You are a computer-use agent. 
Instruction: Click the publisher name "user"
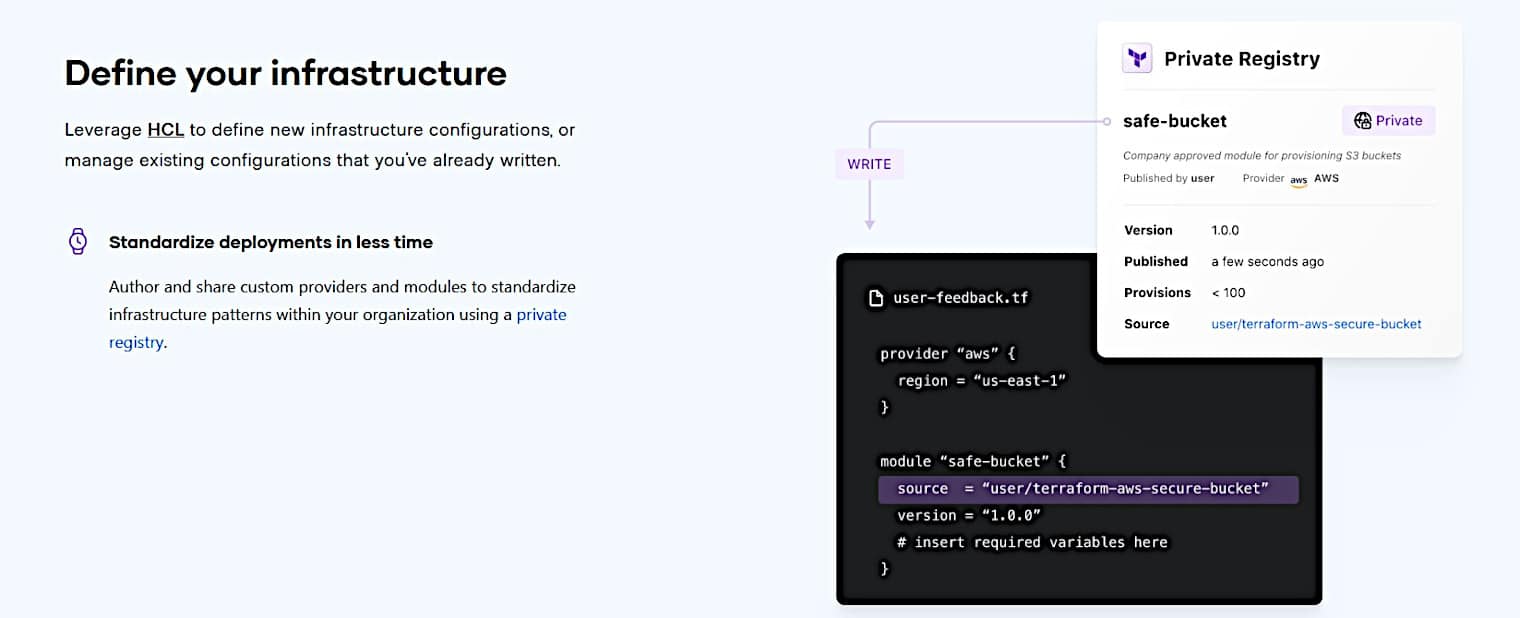(x=1203, y=179)
